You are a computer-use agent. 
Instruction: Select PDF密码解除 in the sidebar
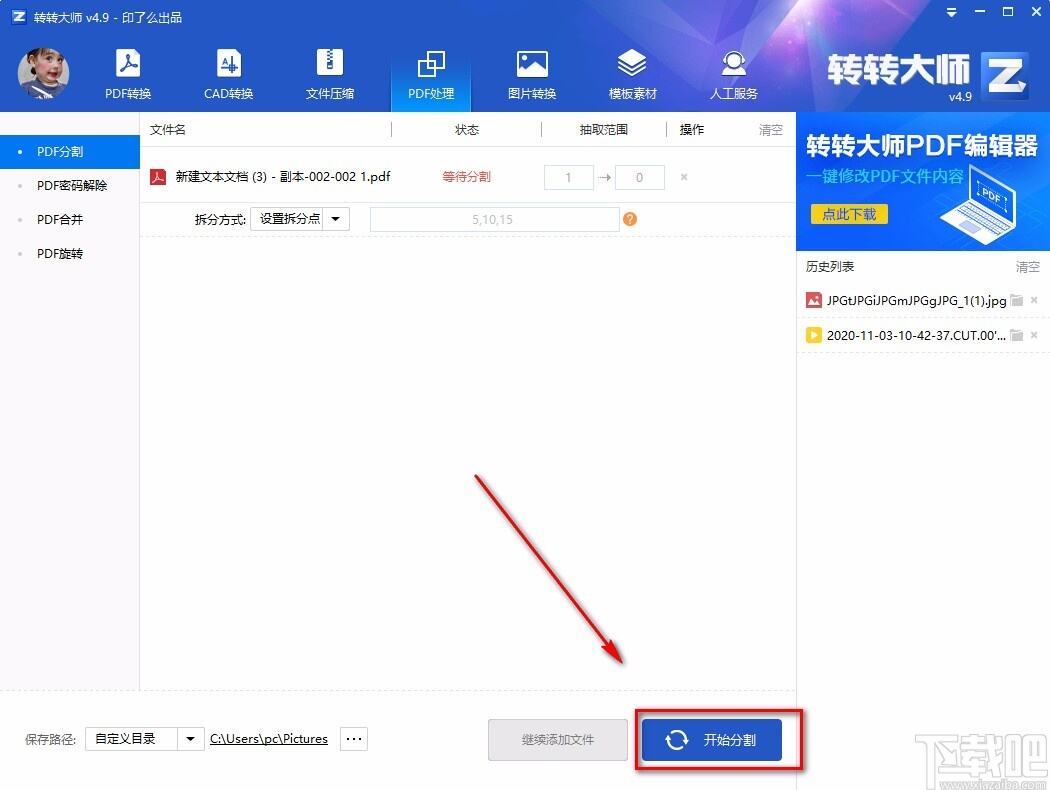click(70, 185)
